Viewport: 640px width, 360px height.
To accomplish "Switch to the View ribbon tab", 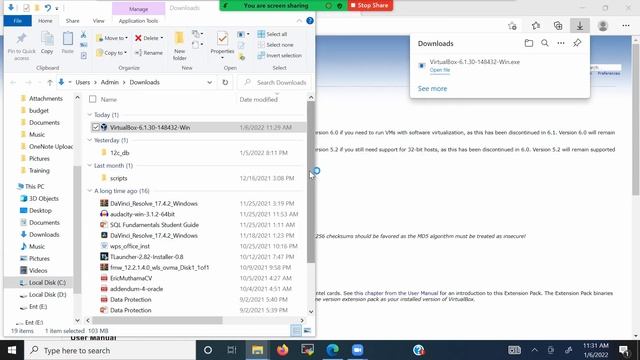I will point(98,21).
